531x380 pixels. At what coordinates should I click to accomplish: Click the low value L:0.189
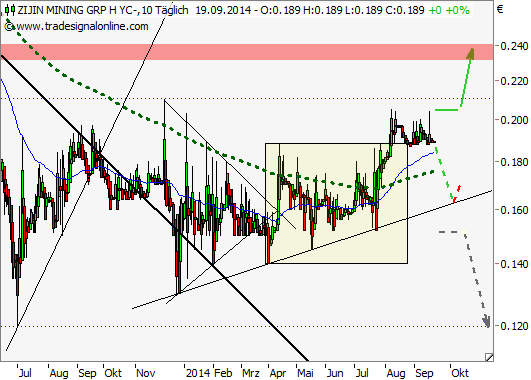click(x=363, y=10)
